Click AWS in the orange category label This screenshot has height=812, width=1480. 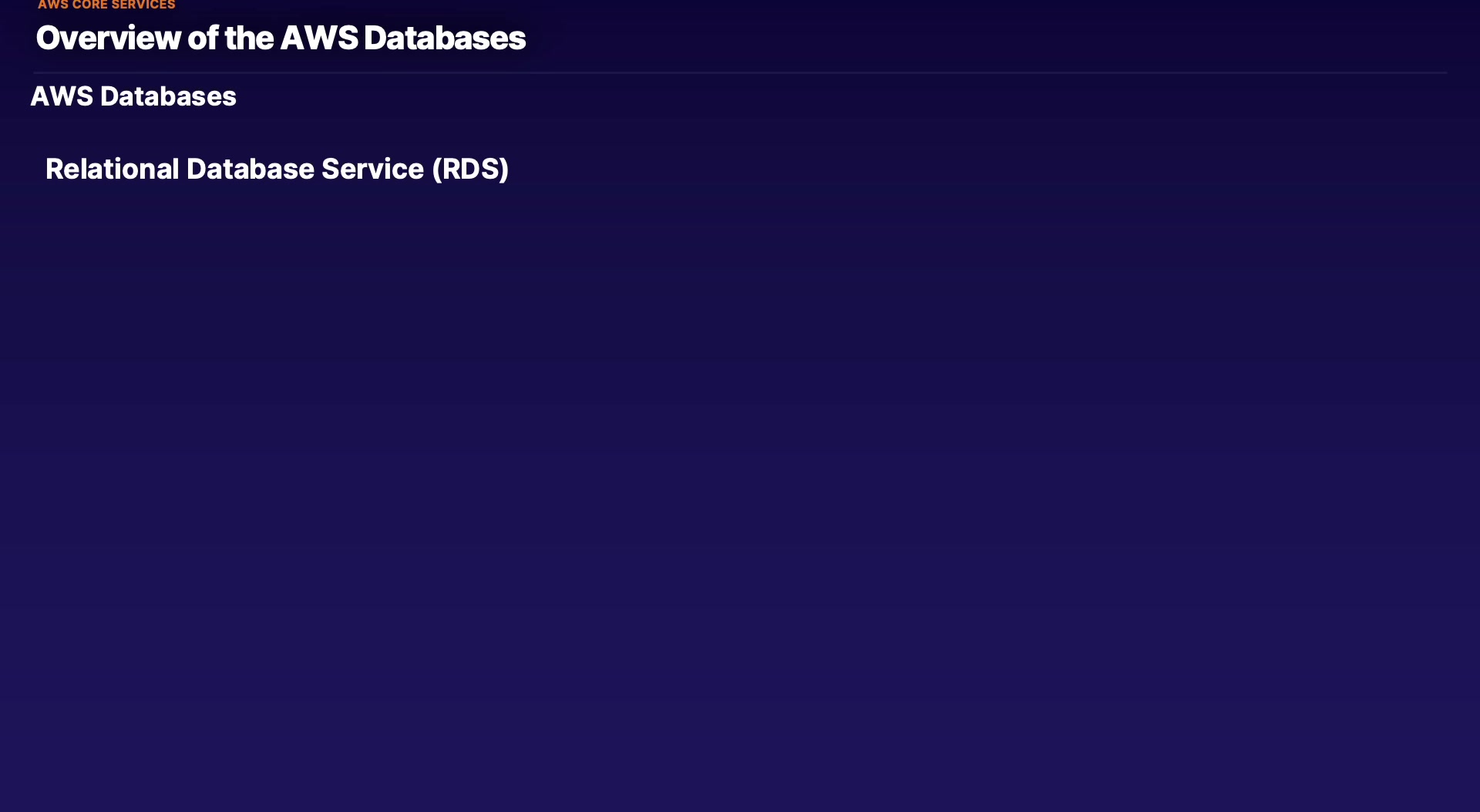tap(53, 5)
